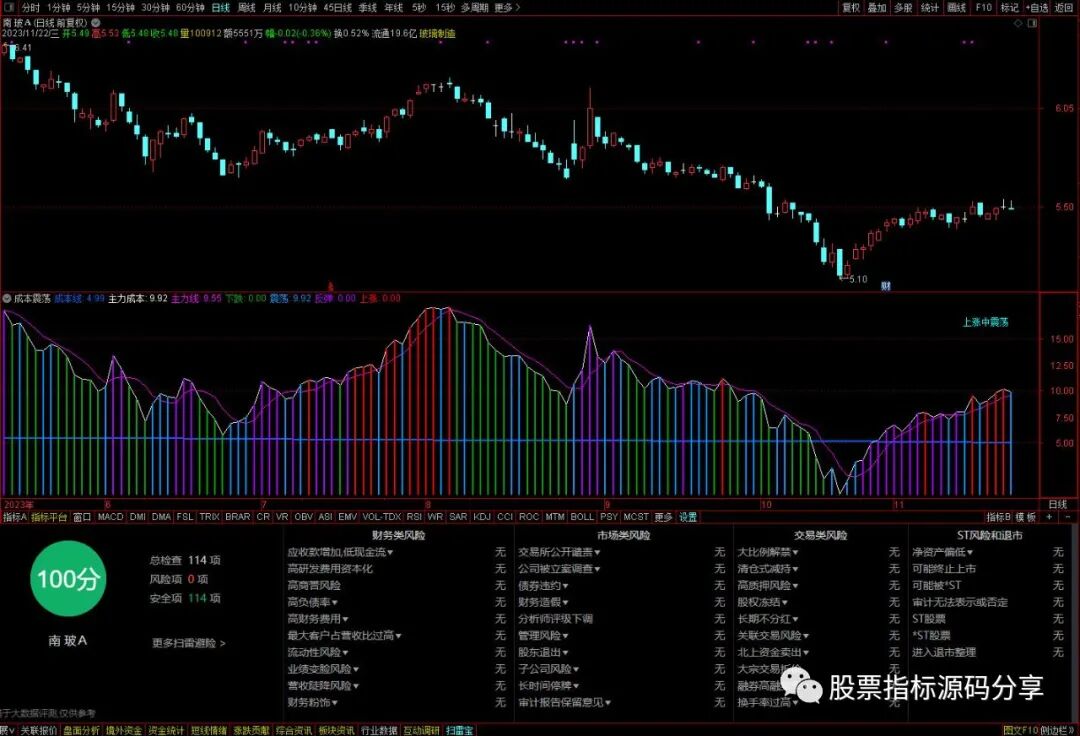This screenshot has height=736, width=1080.
Task: Switch chart period to 分时
Action: [30, 8]
